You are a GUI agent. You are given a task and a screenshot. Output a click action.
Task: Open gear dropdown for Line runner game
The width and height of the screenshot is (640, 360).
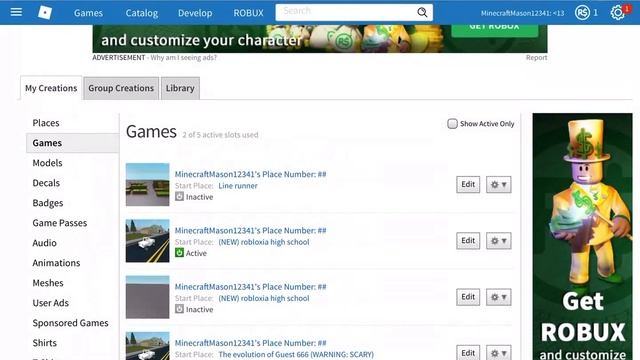[x=498, y=184]
